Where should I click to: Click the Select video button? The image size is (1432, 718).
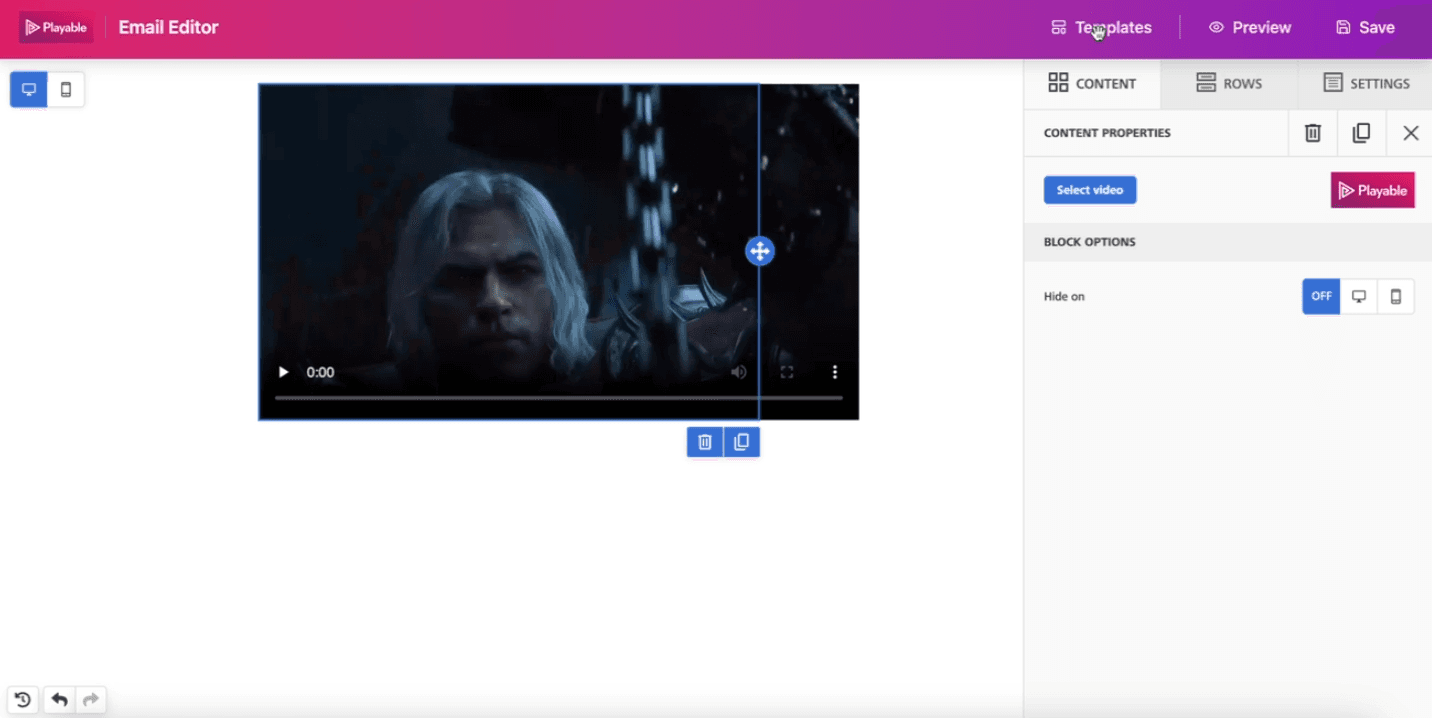click(1090, 190)
